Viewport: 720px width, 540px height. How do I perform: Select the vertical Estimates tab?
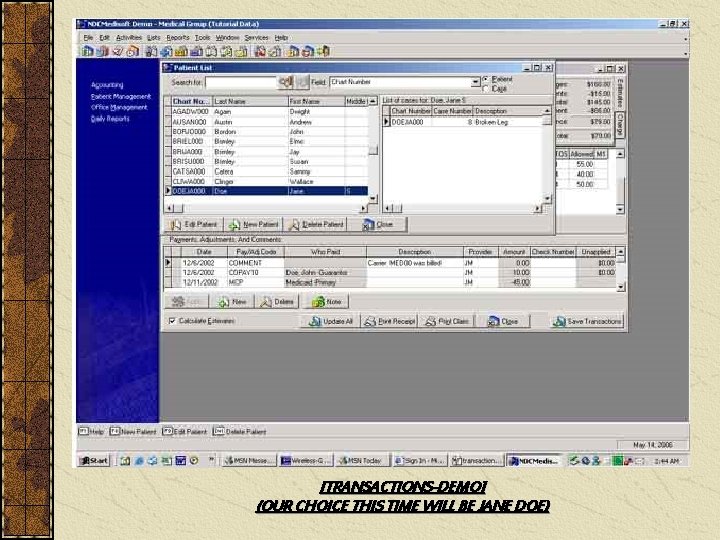[x=620, y=93]
